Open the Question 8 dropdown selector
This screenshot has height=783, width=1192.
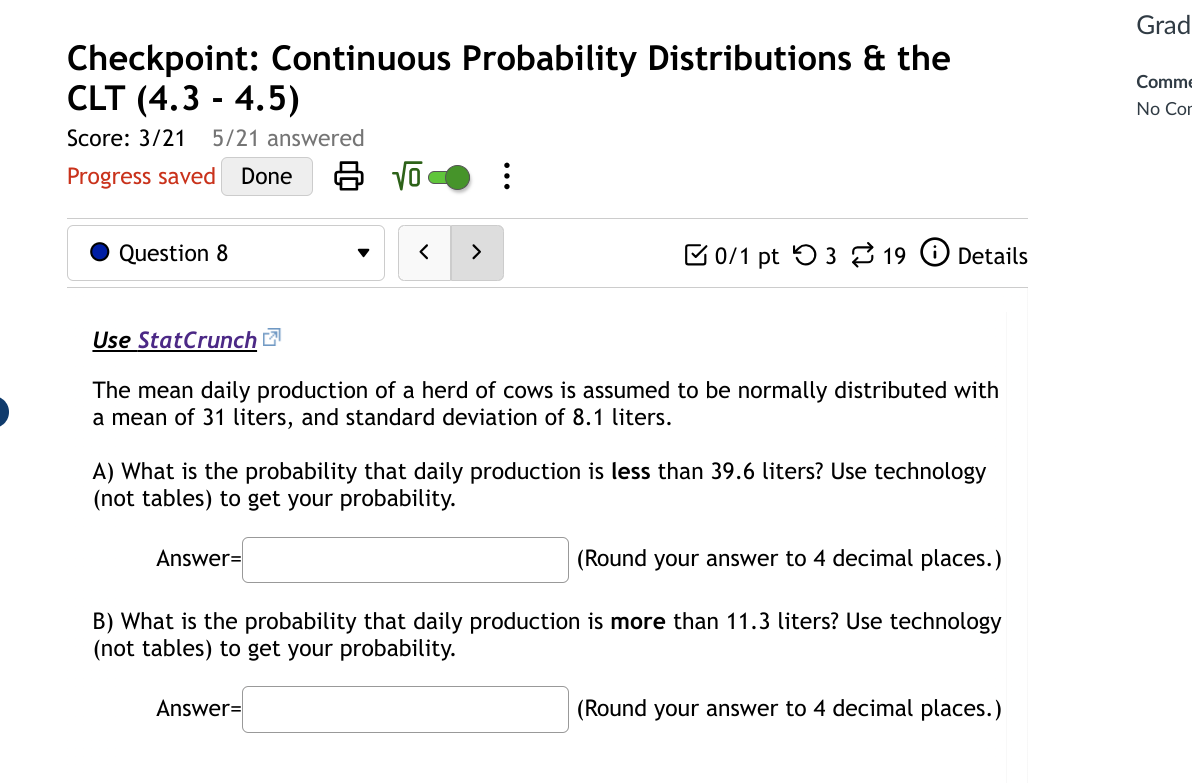(x=362, y=252)
